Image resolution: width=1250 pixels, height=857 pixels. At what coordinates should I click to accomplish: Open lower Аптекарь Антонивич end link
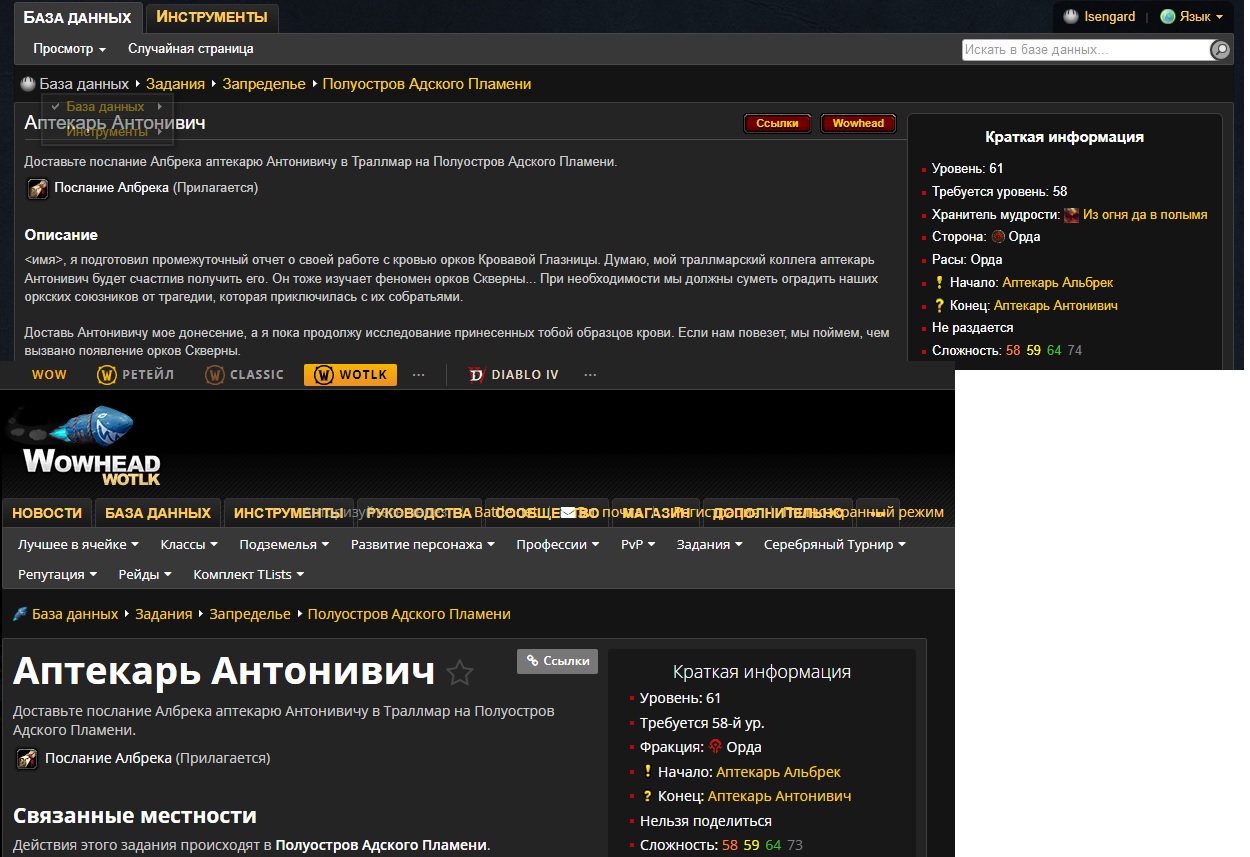[x=780, y=796]
